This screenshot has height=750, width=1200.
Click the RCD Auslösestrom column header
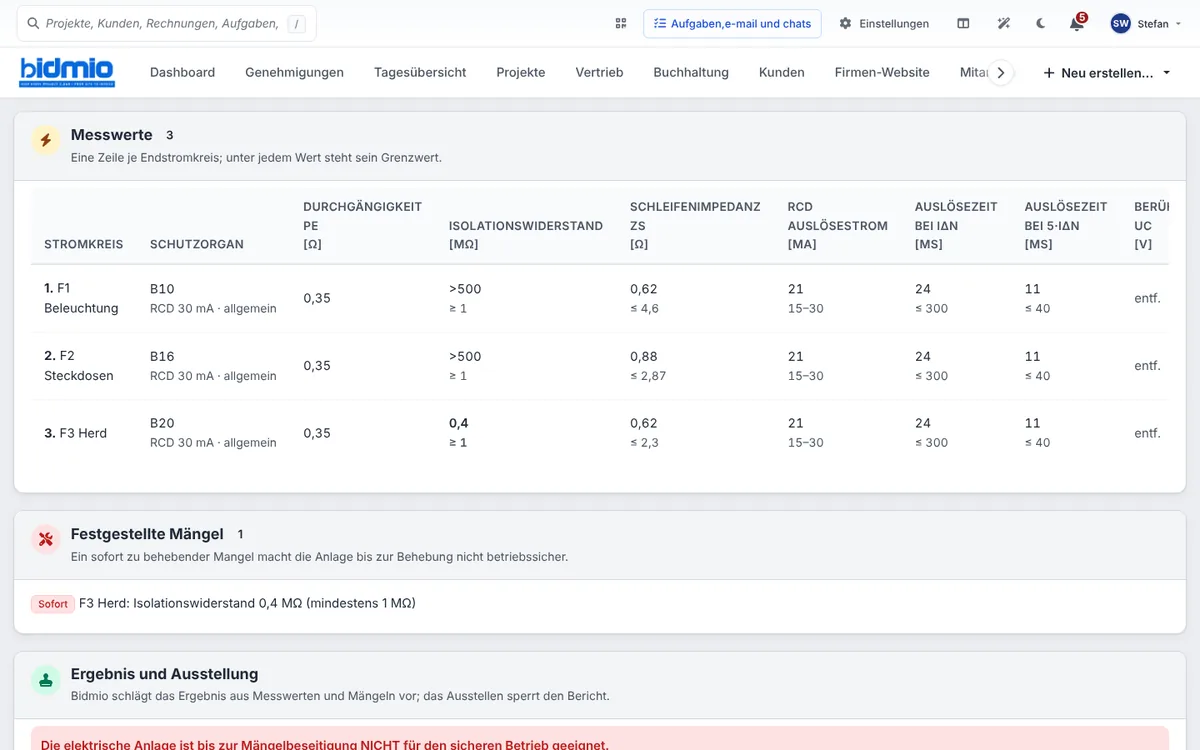click(x=837, y=225)
